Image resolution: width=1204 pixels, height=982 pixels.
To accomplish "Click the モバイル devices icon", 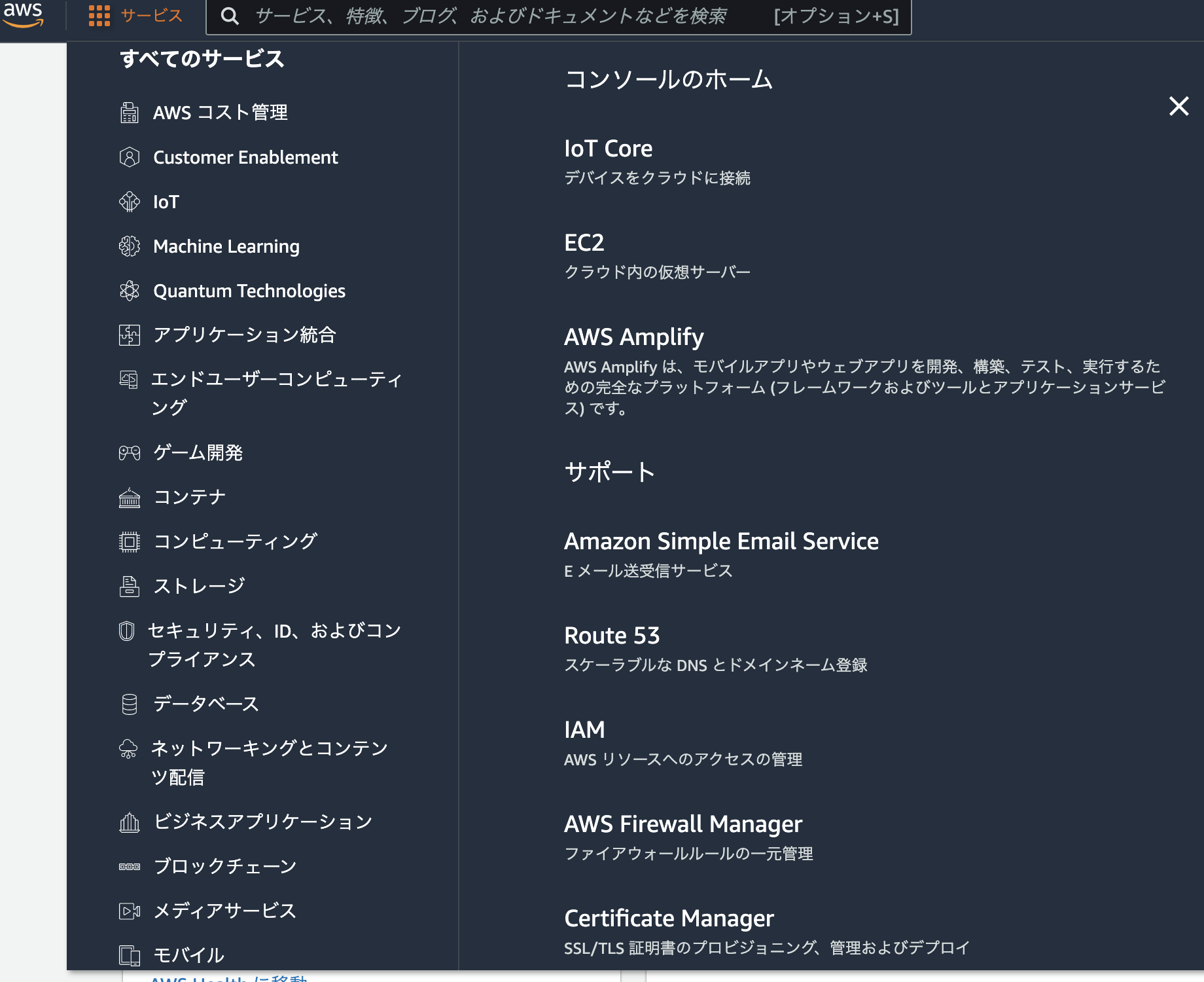I will (x=130, y=956).
